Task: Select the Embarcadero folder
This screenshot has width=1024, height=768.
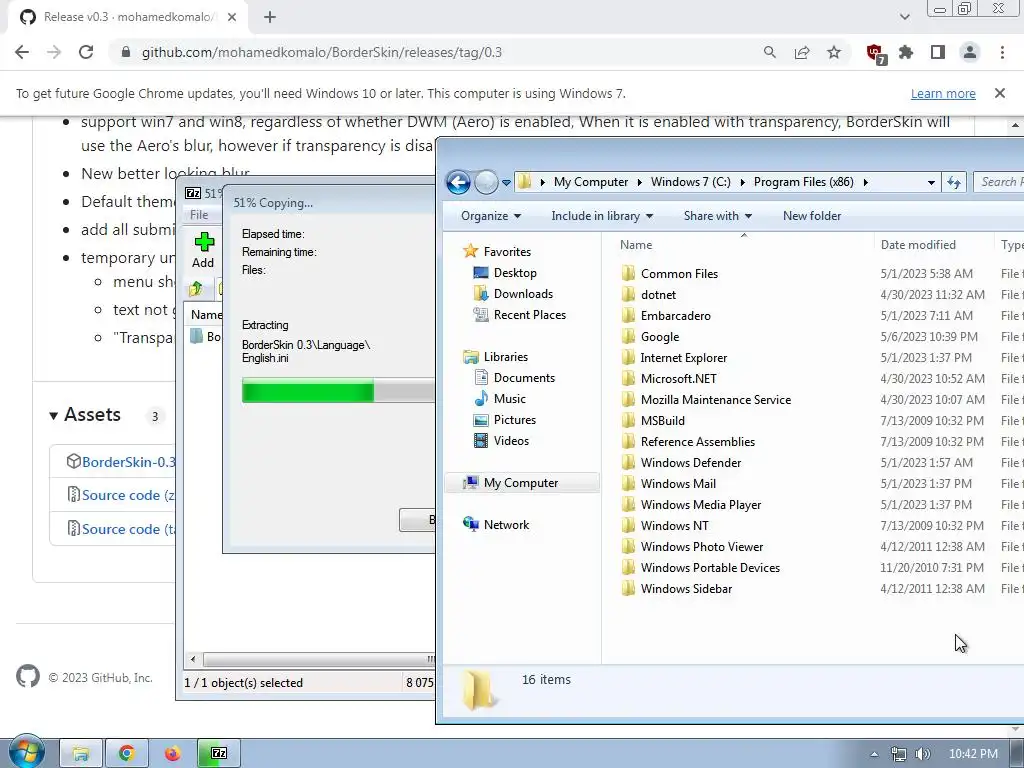Action: [x=675, y=315]
